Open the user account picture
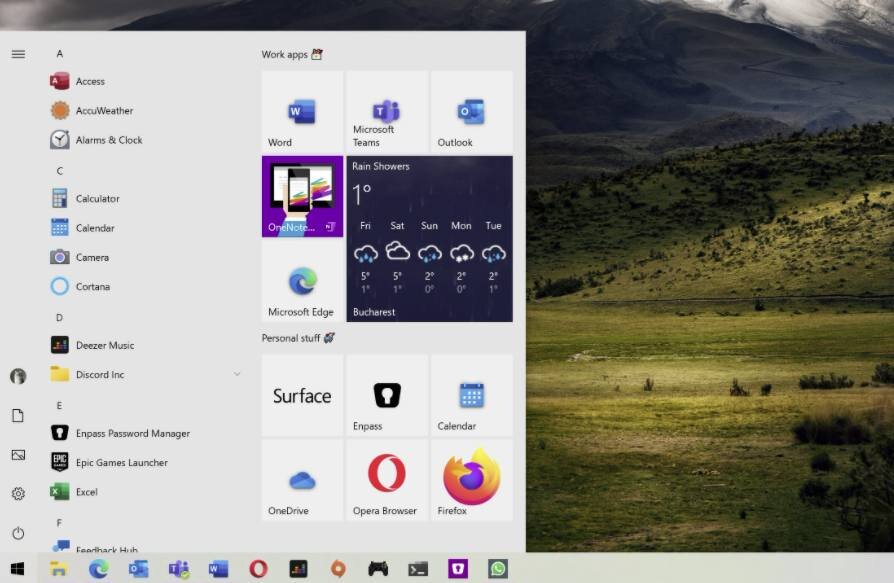 [18, 376]
